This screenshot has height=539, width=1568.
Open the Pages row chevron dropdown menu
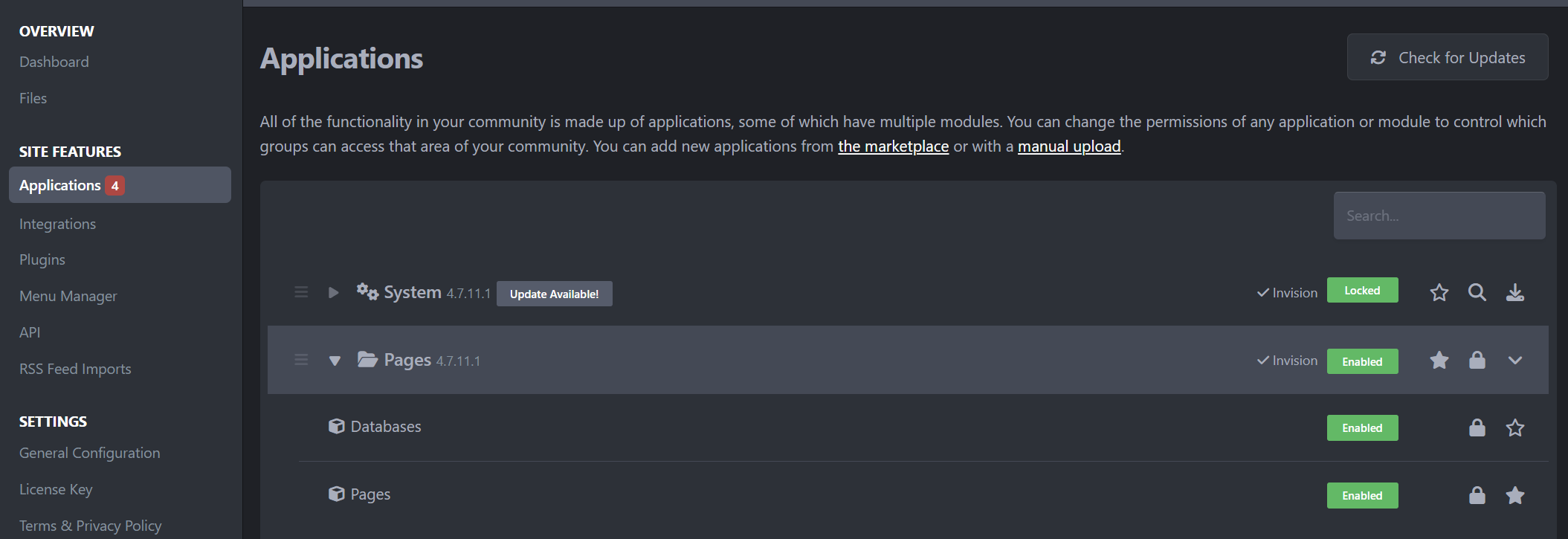pyautogui.click(x=1515, y=360)
